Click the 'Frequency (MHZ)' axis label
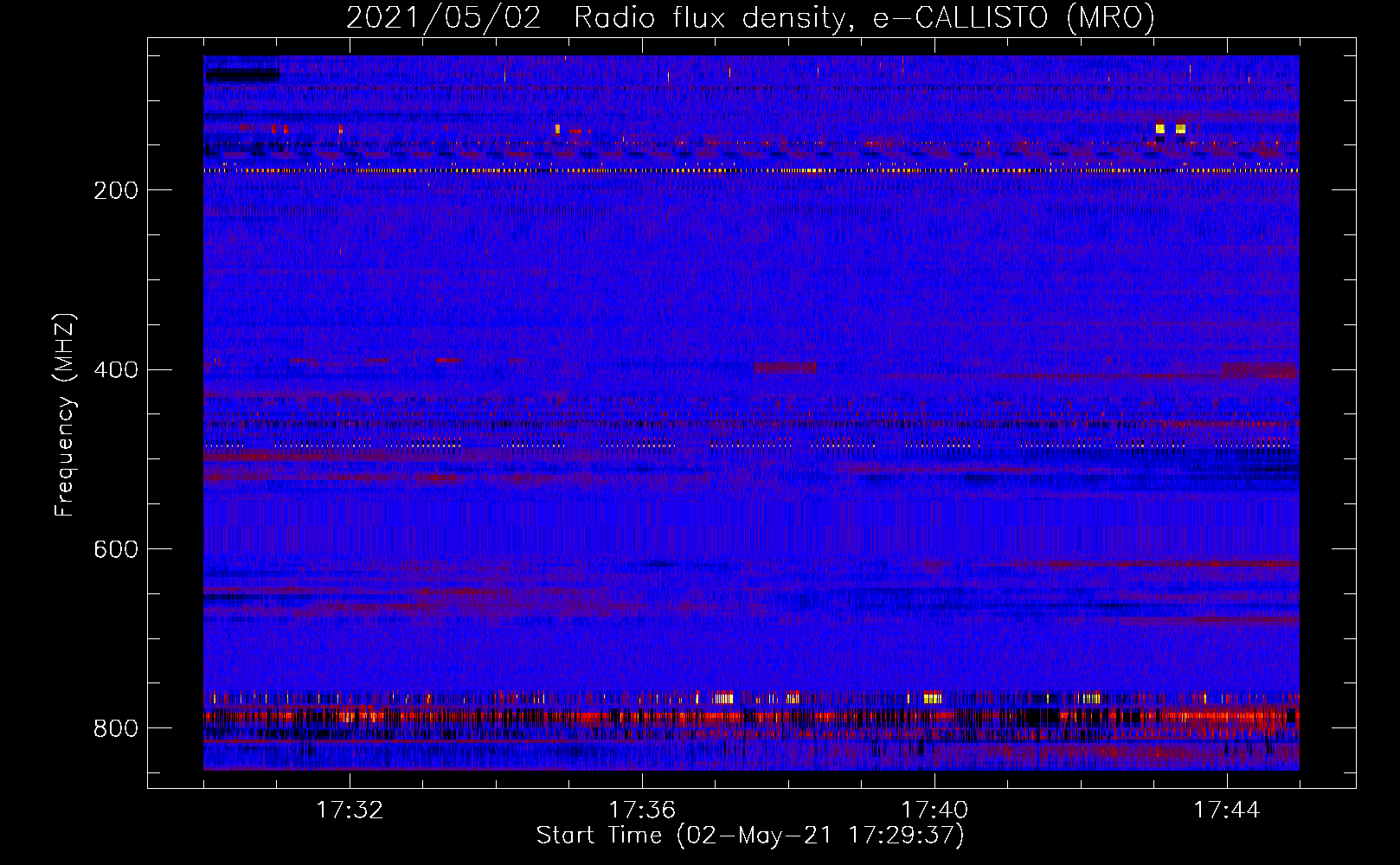This screenshot has width=1400, height=865. [65, 414]
